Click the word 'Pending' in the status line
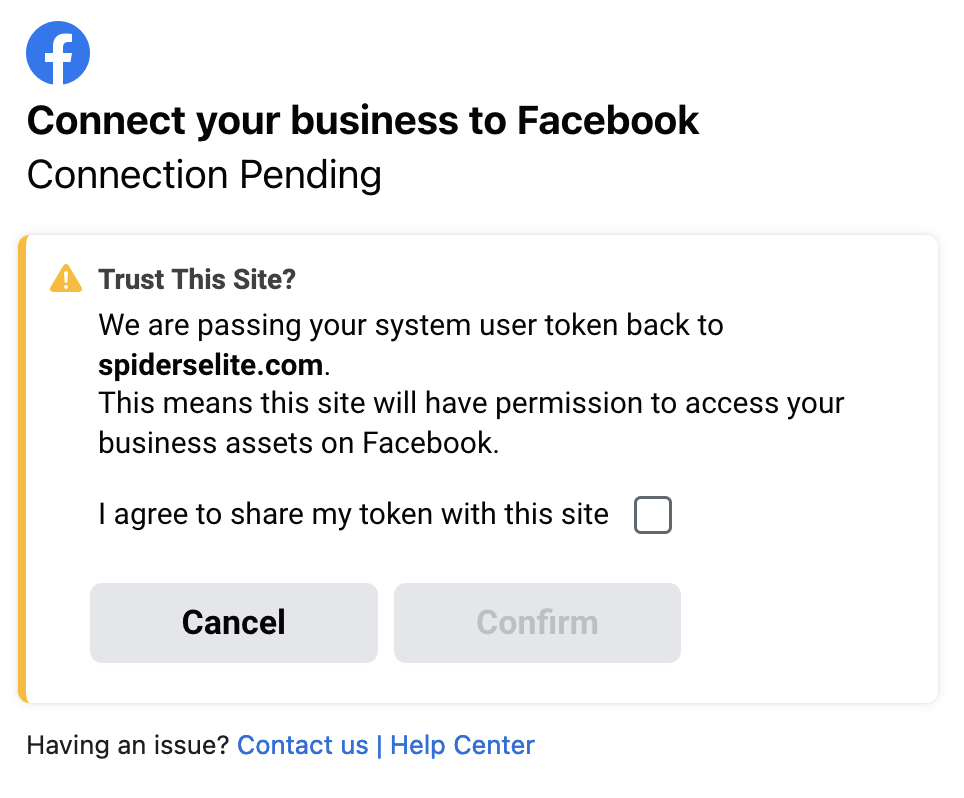Image resolution: width=964 pixels, height=798 pixels. [310, 175]
